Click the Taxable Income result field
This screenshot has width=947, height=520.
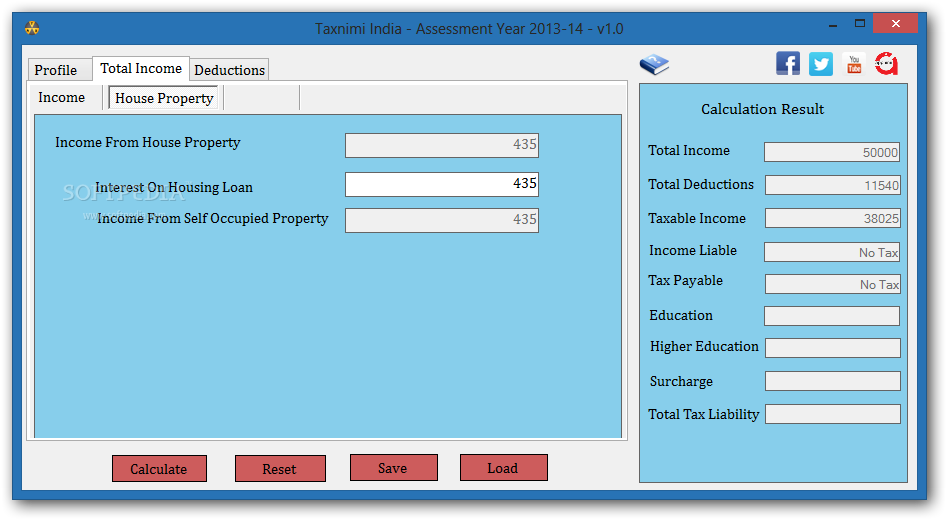pyautogui.click(x=832, y=218)
